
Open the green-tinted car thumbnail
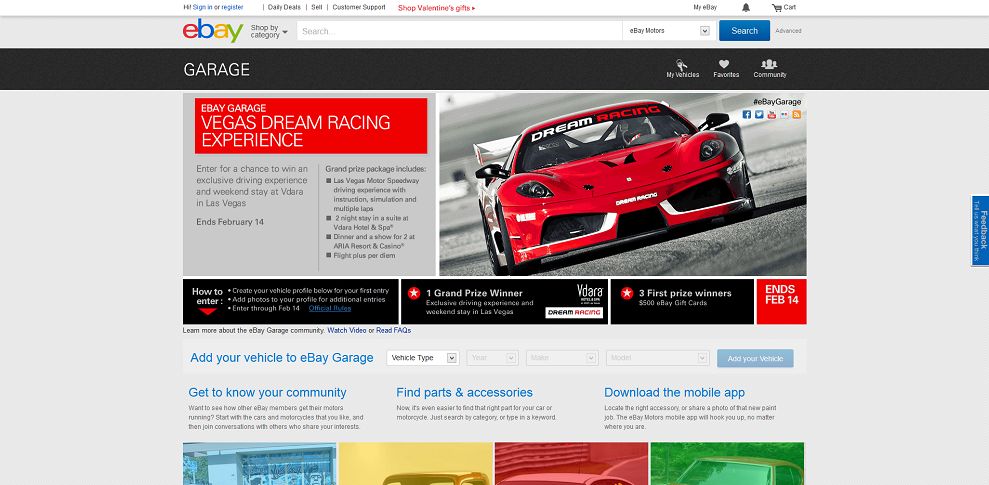tap(727, 464)
